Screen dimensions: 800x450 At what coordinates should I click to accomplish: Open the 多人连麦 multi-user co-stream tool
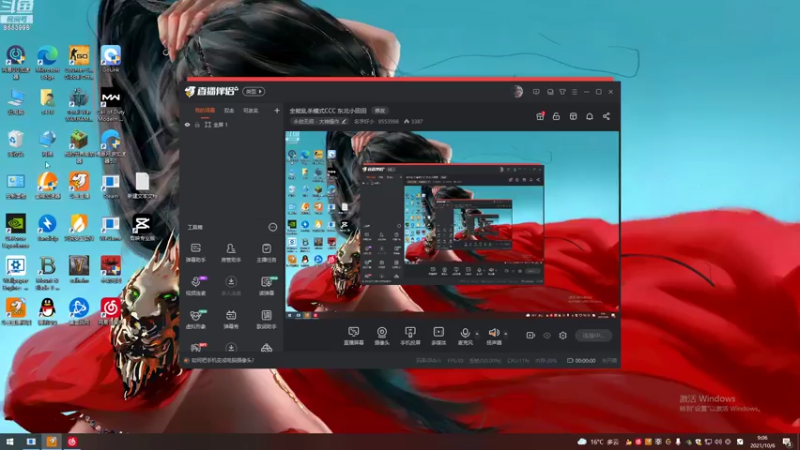point(231,286)
